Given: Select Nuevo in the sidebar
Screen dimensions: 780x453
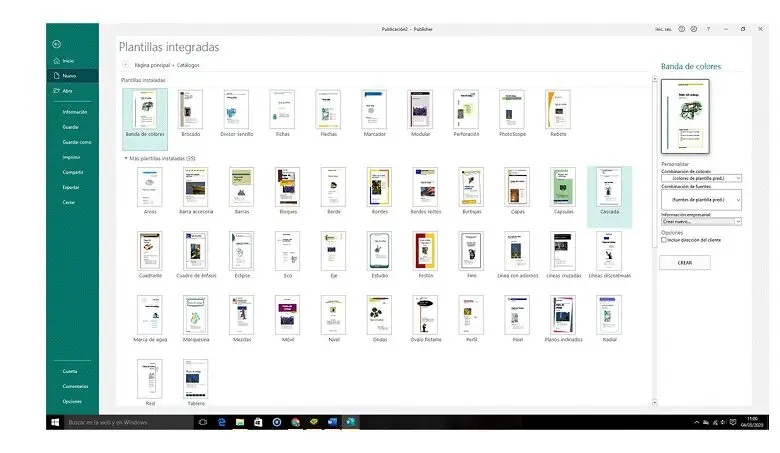Looking at the screenshot, I should (72, 76).
